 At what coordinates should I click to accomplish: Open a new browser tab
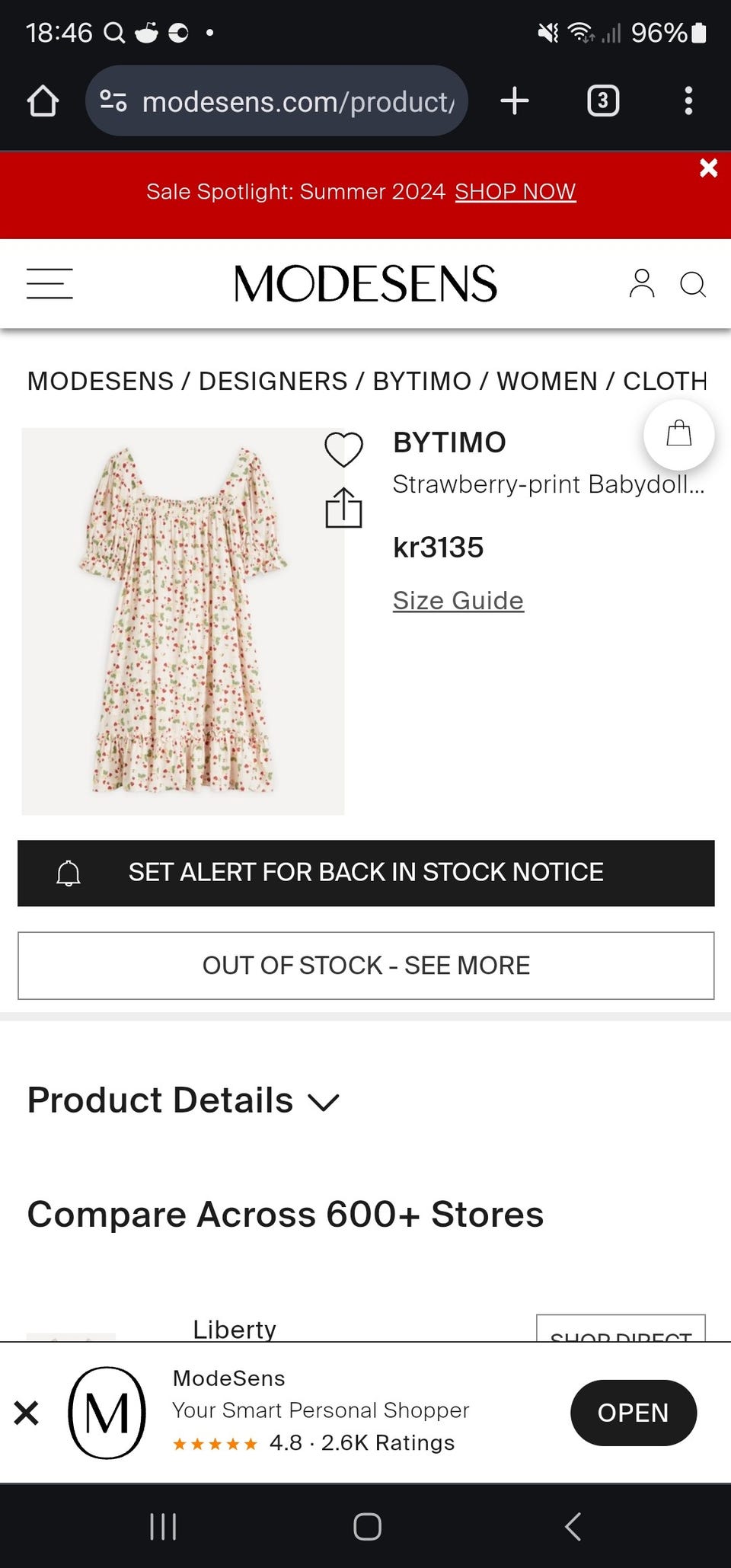[515, 101]
